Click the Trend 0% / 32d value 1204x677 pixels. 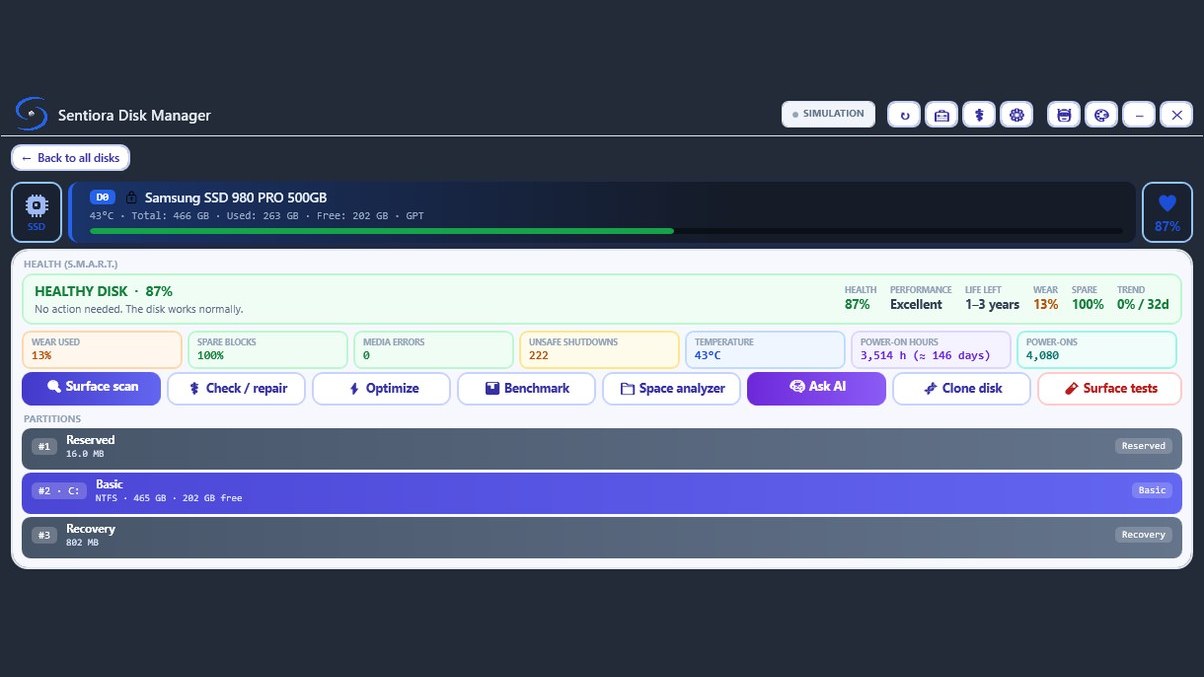coord(1143,305)
